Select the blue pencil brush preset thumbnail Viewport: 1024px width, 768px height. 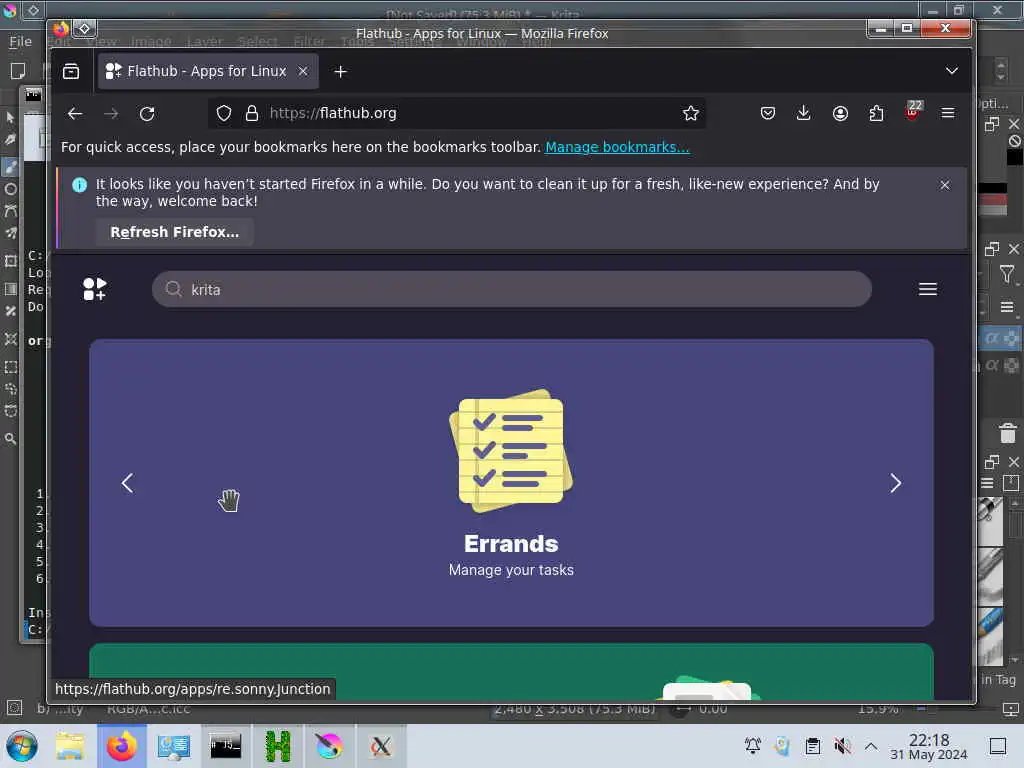(990, 637)
